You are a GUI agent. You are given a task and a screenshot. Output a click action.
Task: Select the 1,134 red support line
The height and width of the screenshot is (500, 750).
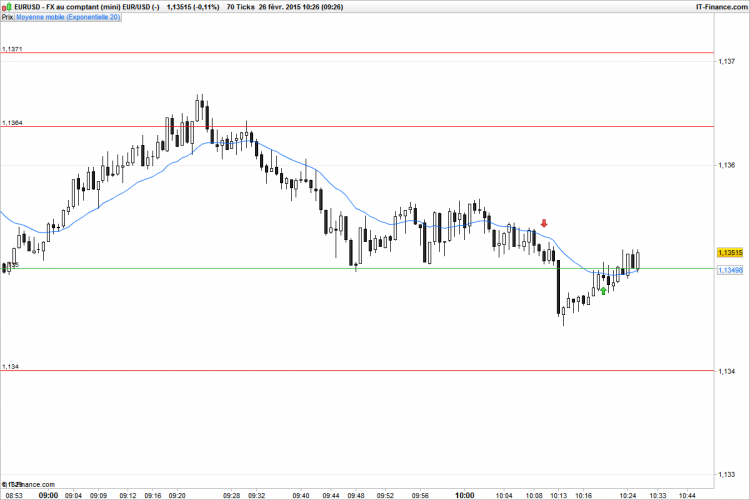click(x=357, y=370)
